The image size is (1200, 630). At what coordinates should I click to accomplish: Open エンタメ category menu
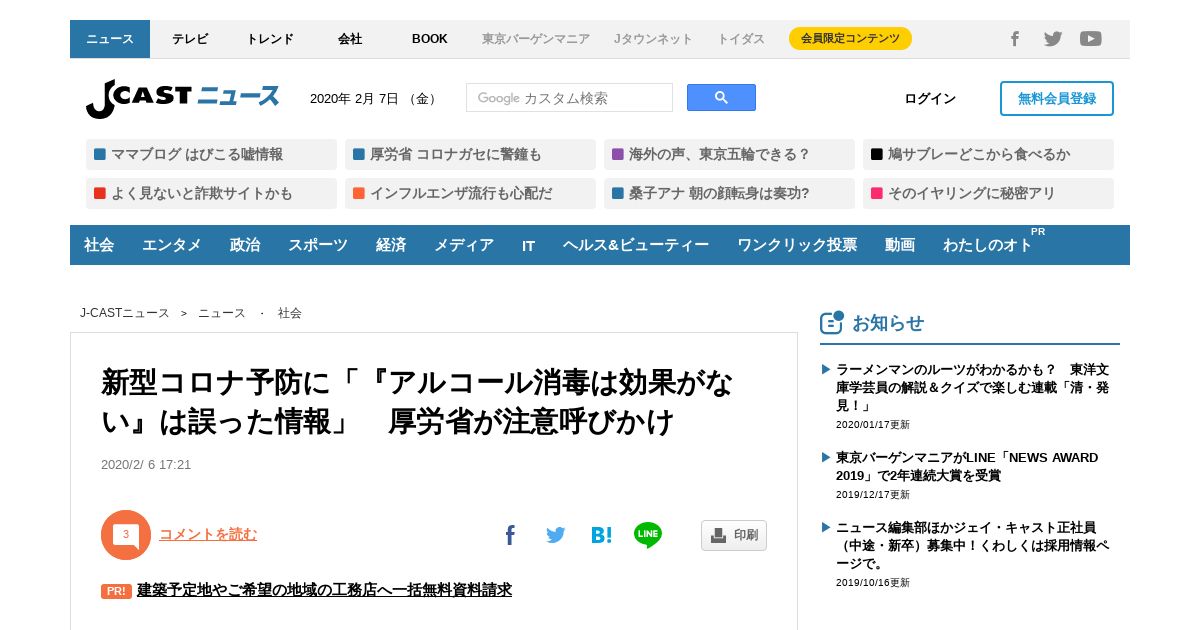172,245
